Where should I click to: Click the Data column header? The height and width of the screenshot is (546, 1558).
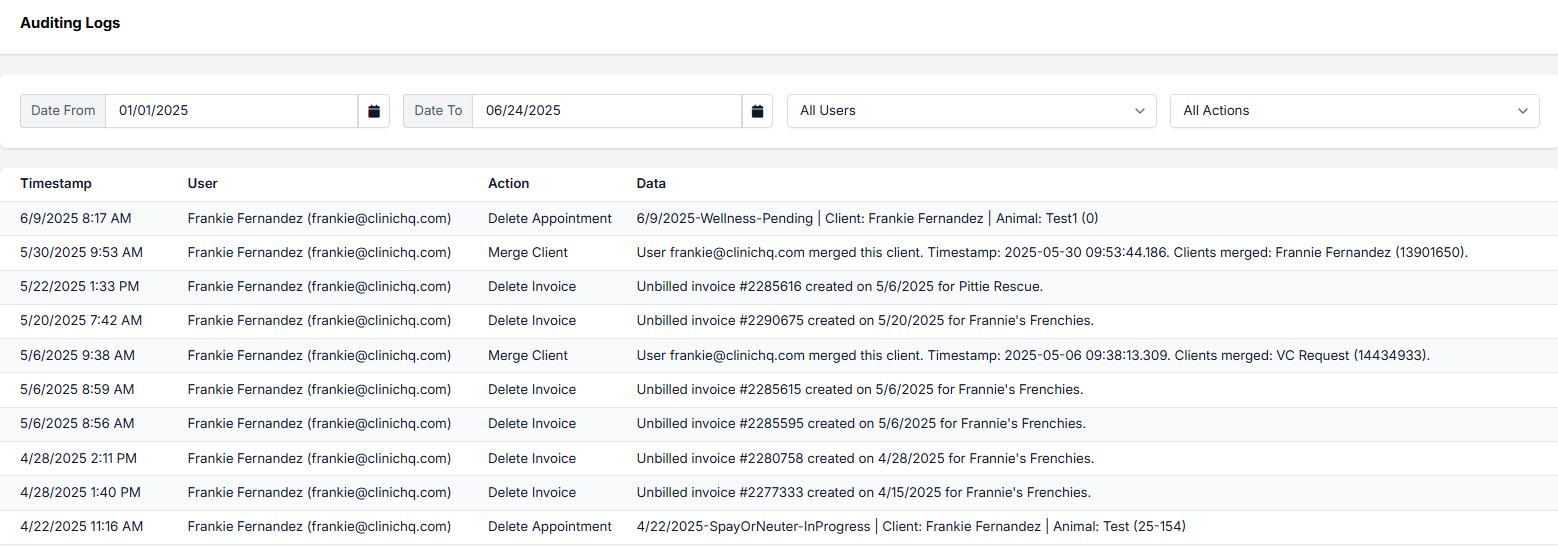pyautogui.click(x=651, y=184)
